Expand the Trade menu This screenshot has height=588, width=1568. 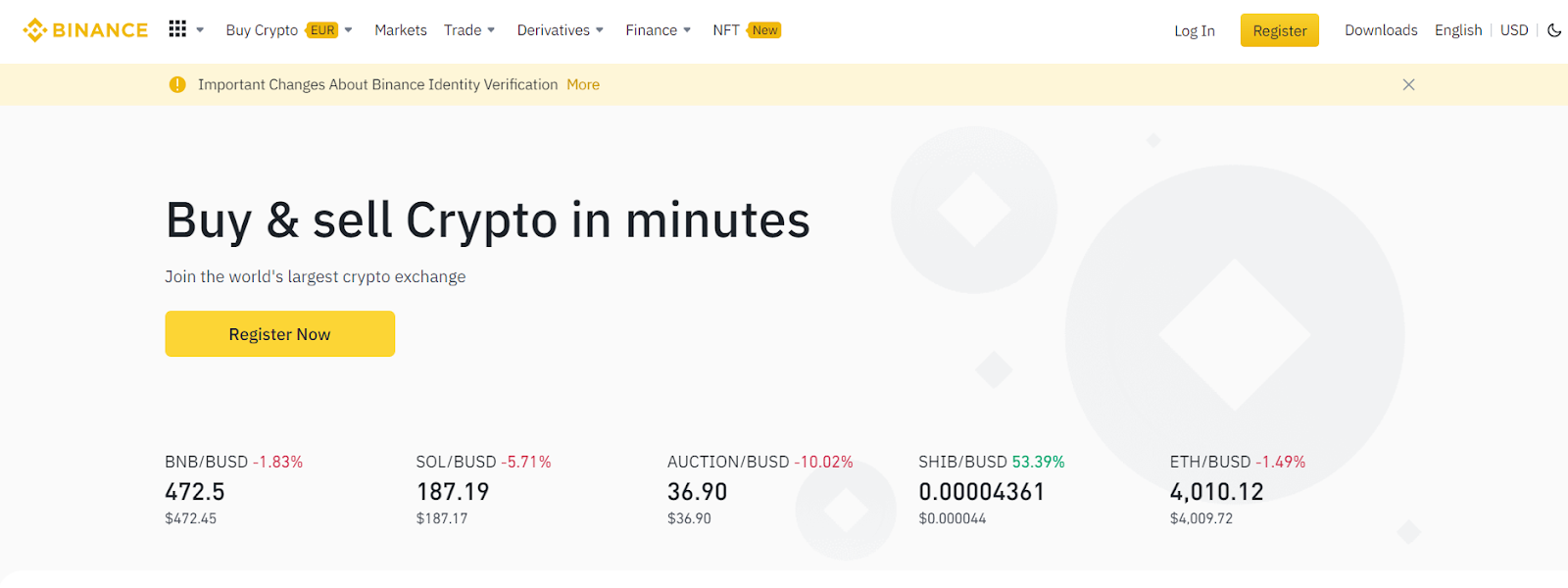(x=469, y=30)
